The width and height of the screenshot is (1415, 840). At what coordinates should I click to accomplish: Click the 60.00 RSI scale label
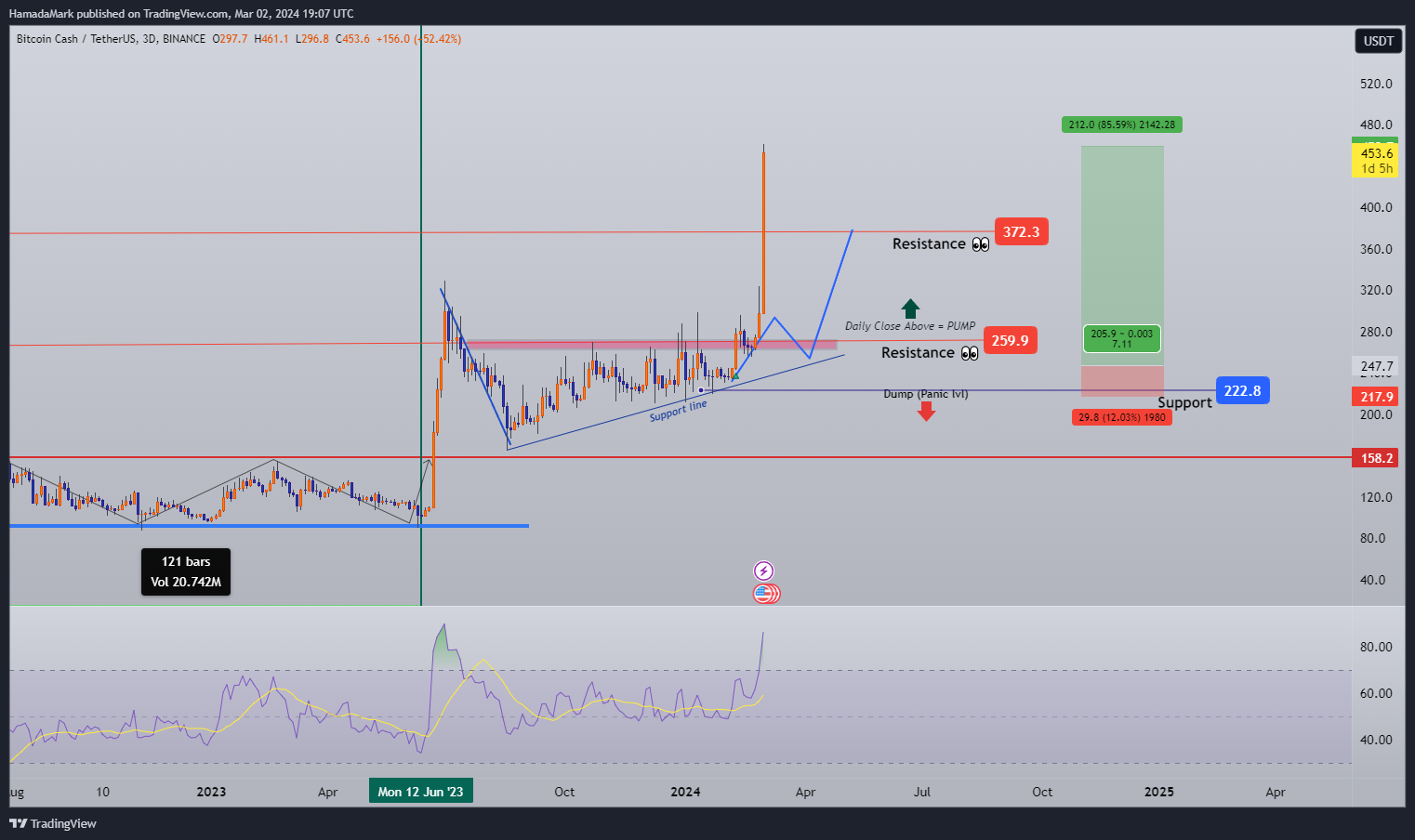(1376, 693)
